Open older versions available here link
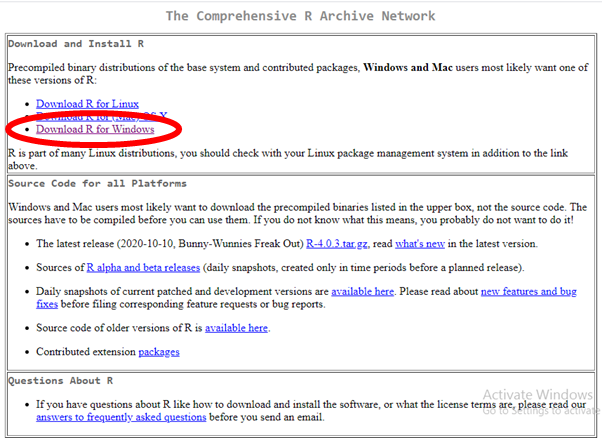Image resolution: width=602 pixels, height=438 pixels. [236, 328]
